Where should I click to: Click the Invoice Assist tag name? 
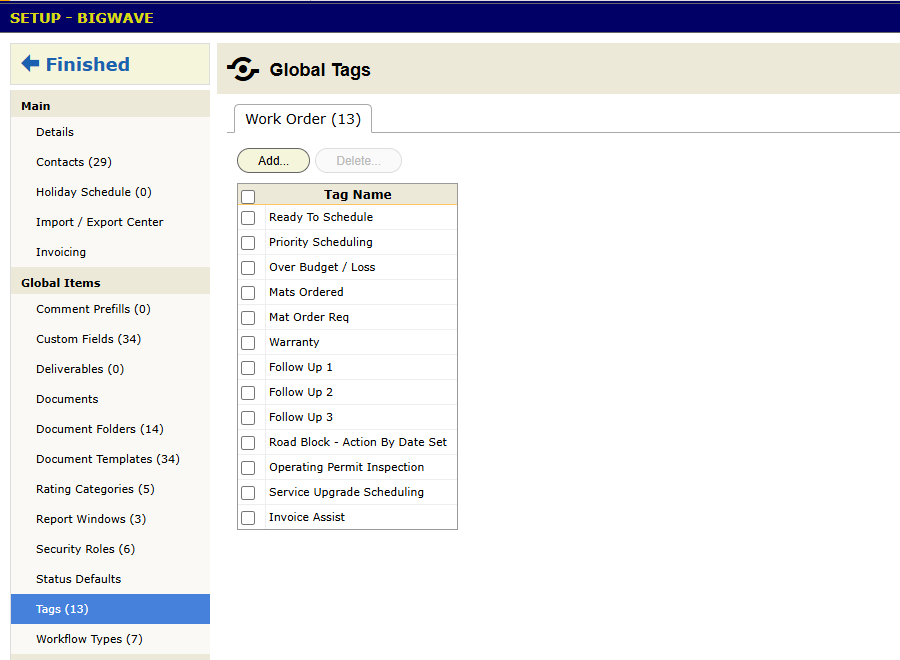pos(307,517)
